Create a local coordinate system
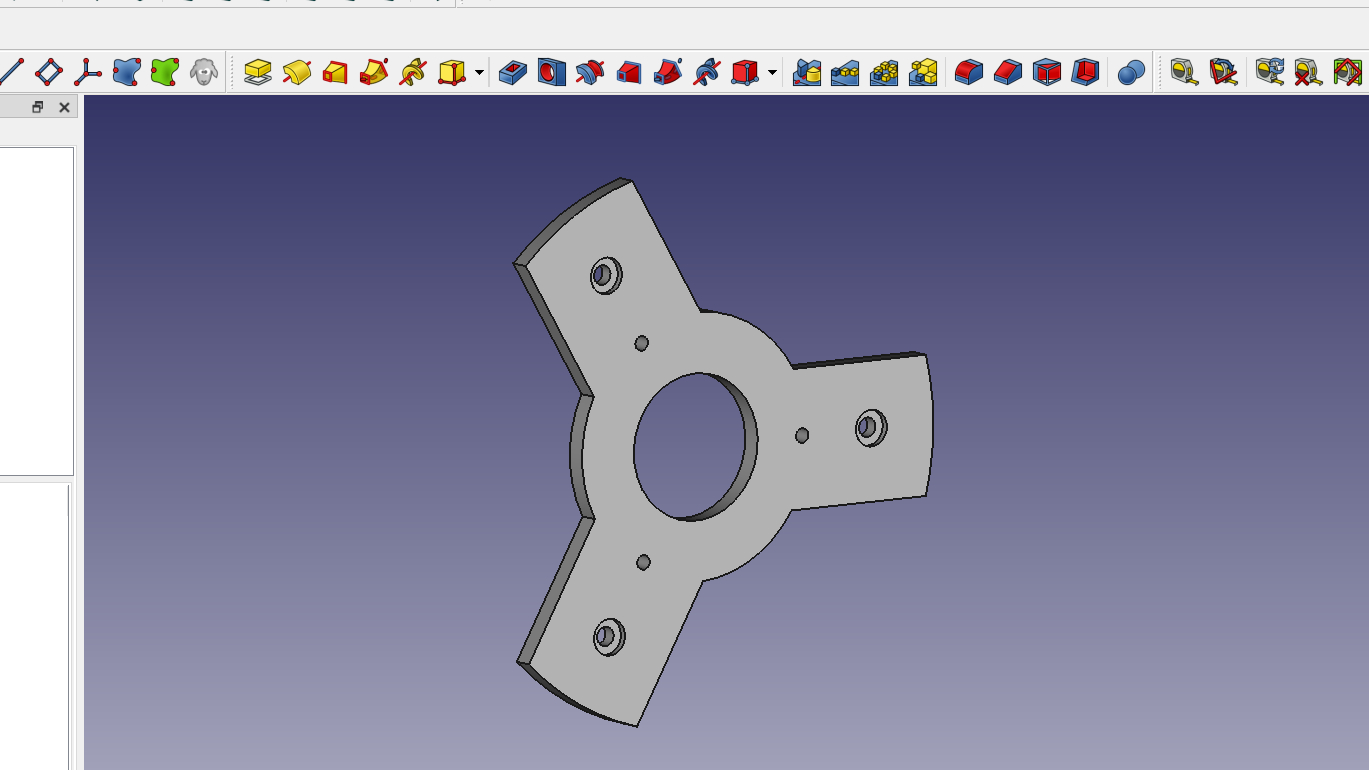 88,72
